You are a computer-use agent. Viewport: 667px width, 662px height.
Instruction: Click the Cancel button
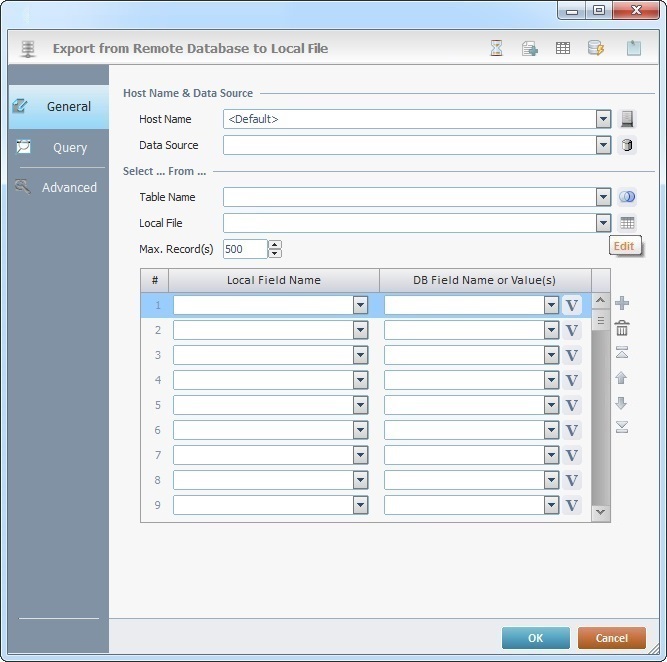(611, 638)
